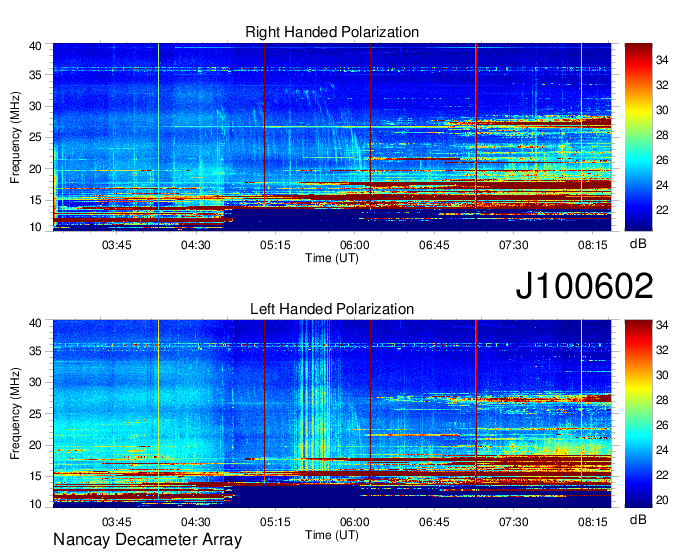Click 04:30 tick on left-handed time axis
Screen dimensions: 680x552
(x=196, y=522)
